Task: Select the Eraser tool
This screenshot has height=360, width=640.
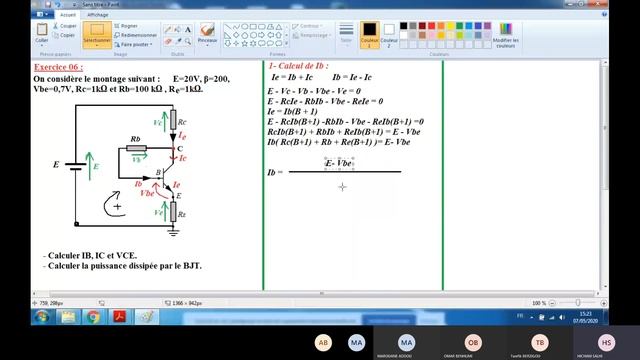Action: coord(168,41)
